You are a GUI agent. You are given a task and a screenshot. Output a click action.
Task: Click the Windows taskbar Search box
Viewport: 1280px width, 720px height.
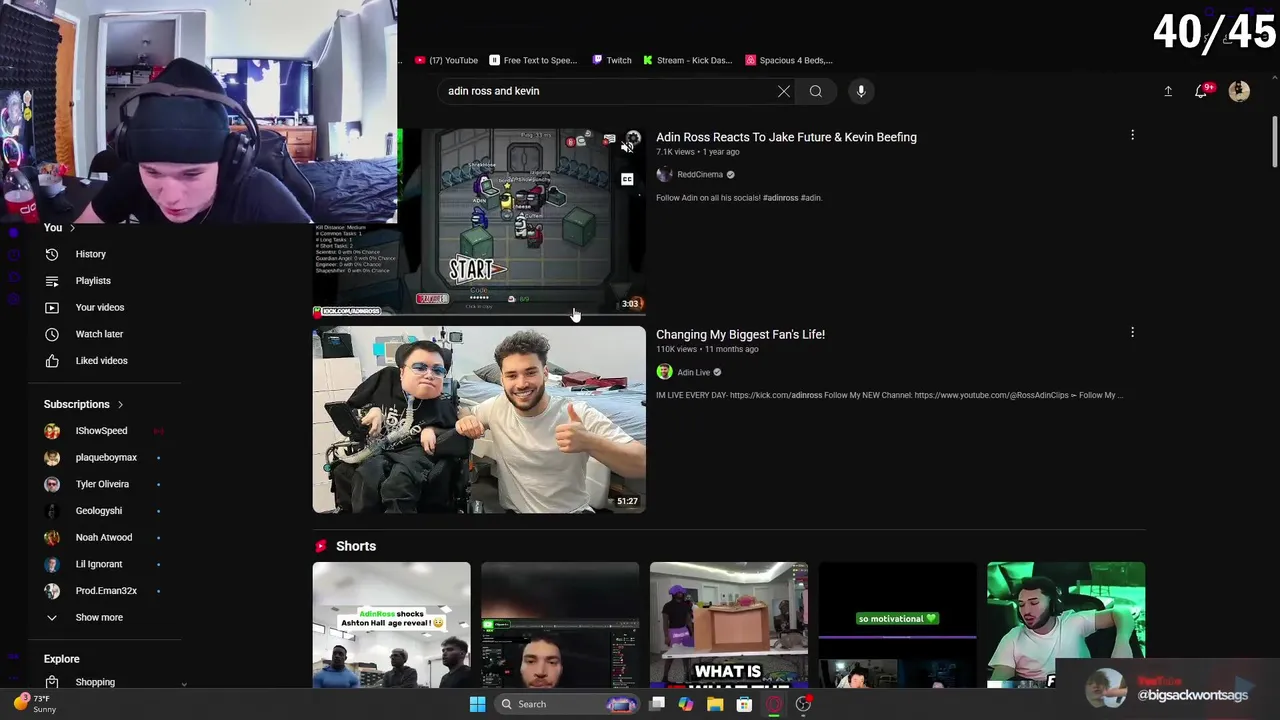click(x=567, y=704)
